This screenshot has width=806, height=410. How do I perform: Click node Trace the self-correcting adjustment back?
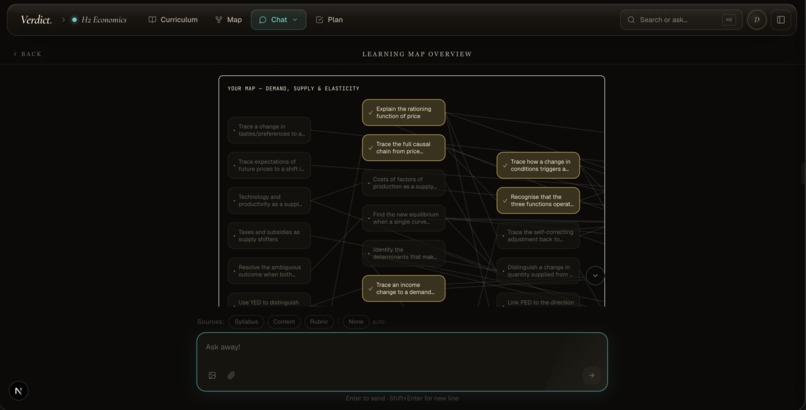tap(538, 235)
